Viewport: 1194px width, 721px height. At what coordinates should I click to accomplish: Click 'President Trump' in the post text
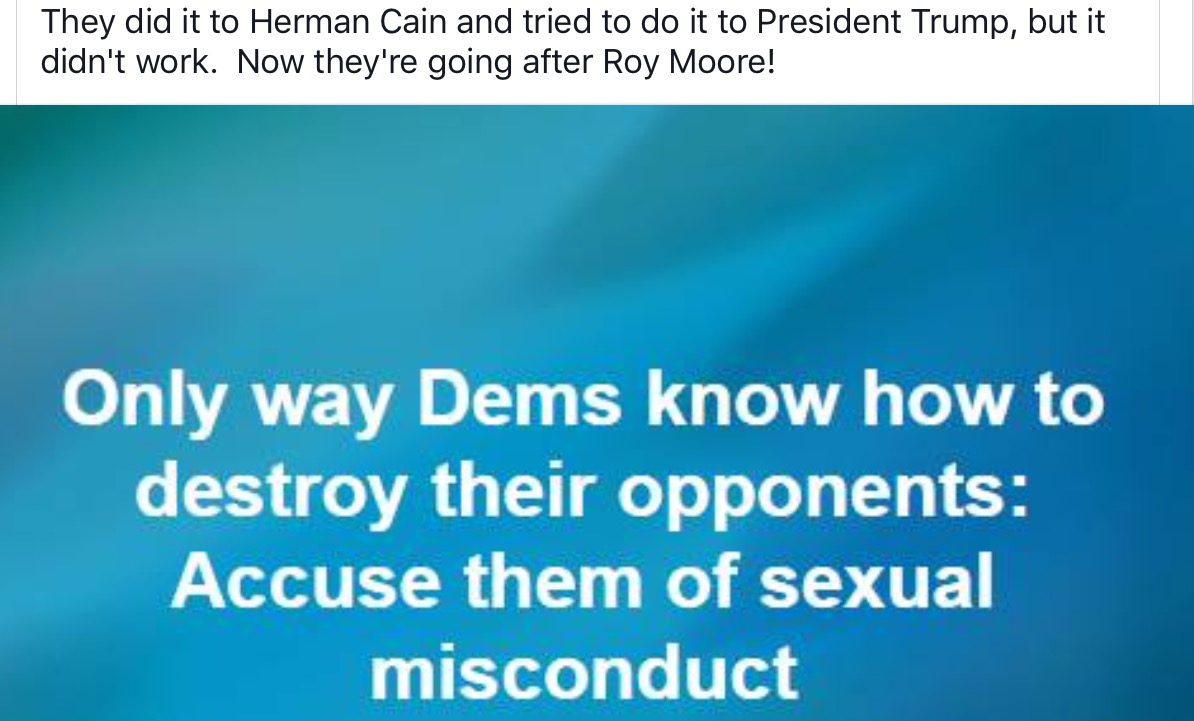[x=887, y=23]
